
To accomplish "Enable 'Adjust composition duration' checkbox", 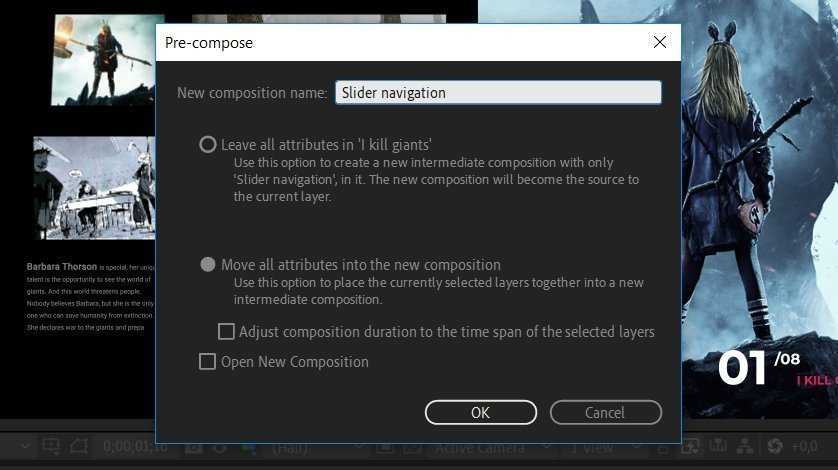I will coord(227,332).
